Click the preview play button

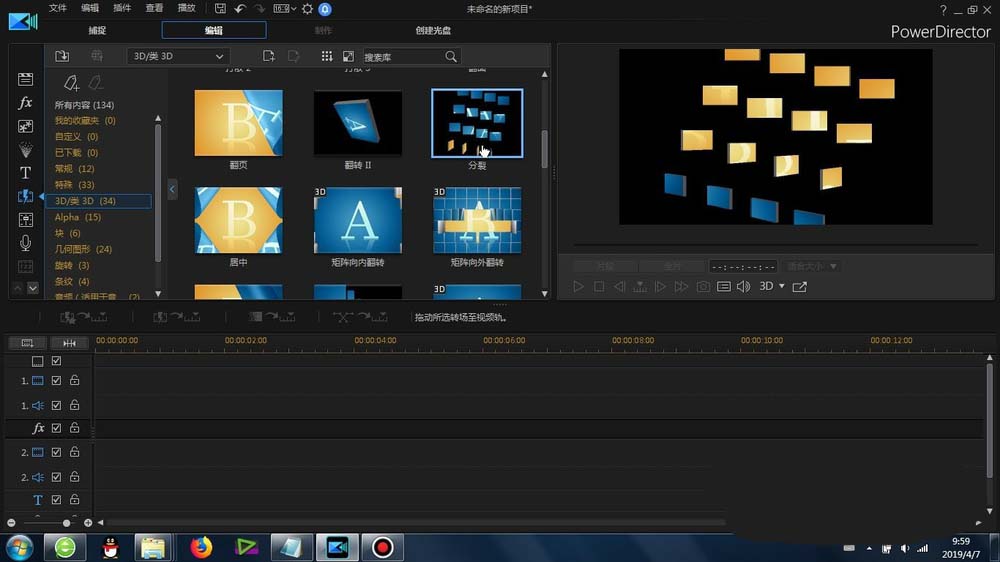pyautogui.click(x=578, y=286)
